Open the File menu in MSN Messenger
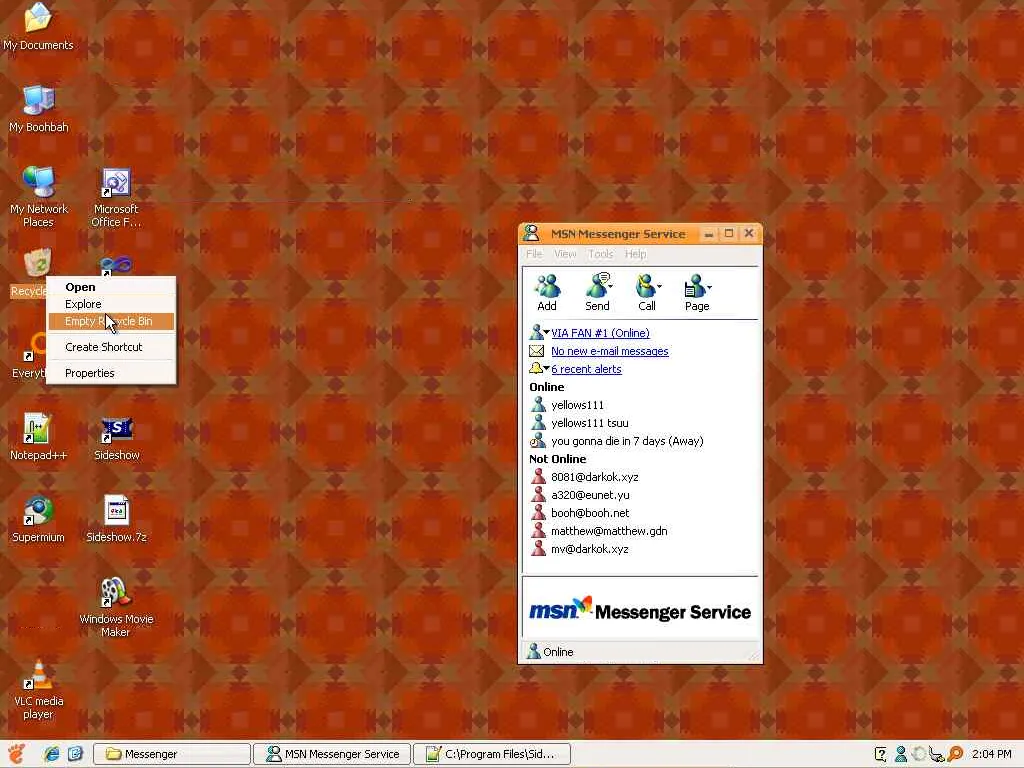 tap(534, 254)
